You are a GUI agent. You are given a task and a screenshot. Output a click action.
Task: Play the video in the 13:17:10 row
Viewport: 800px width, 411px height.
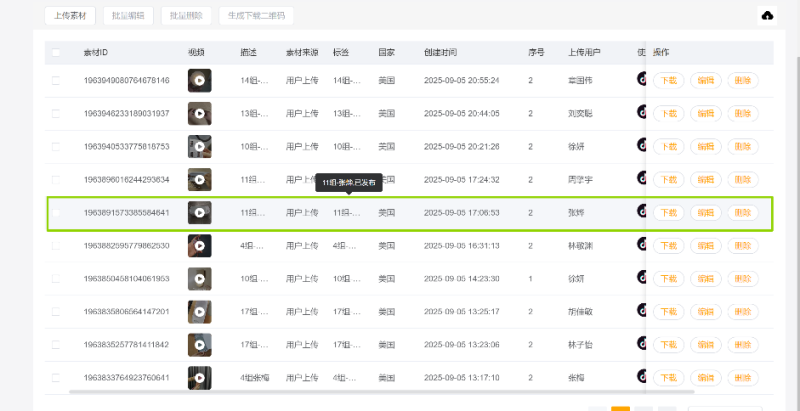[x=200, y=377]
